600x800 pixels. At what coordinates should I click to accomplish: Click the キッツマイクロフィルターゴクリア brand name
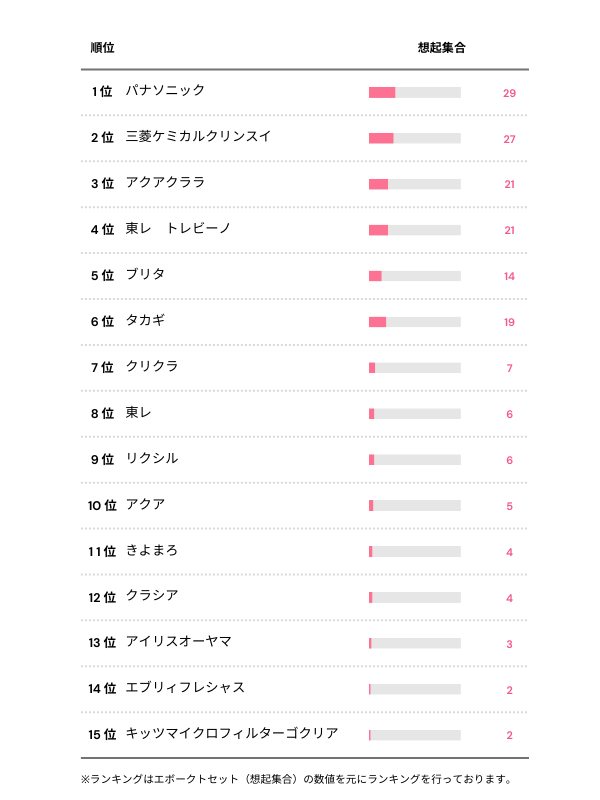coord(231,734)
